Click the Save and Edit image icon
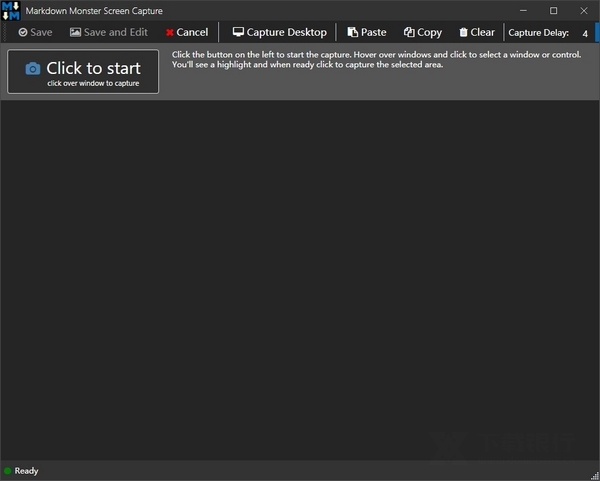This screenshot has height=481, width=600. [x=75, y=33]
